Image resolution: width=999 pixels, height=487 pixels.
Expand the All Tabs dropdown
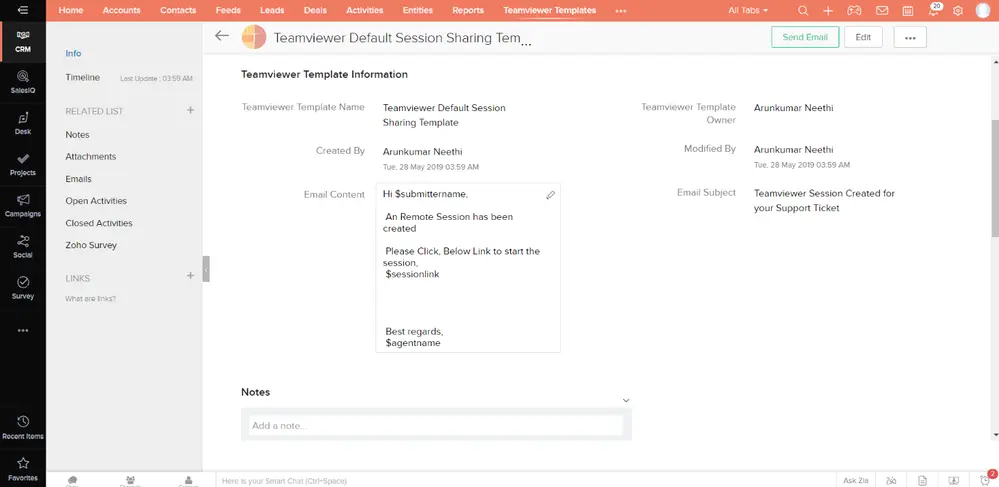[747, 10]
